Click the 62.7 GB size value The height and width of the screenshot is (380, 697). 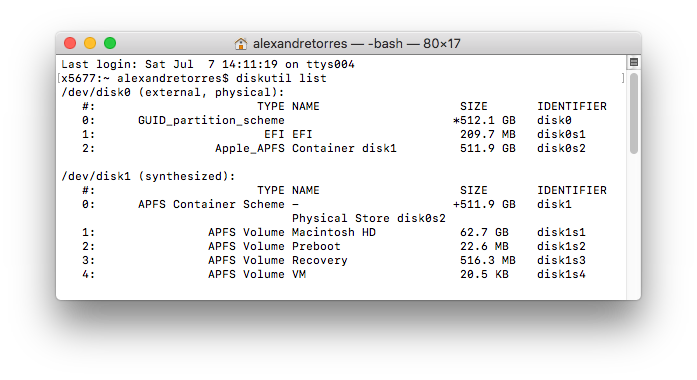[x=485, y=232]
